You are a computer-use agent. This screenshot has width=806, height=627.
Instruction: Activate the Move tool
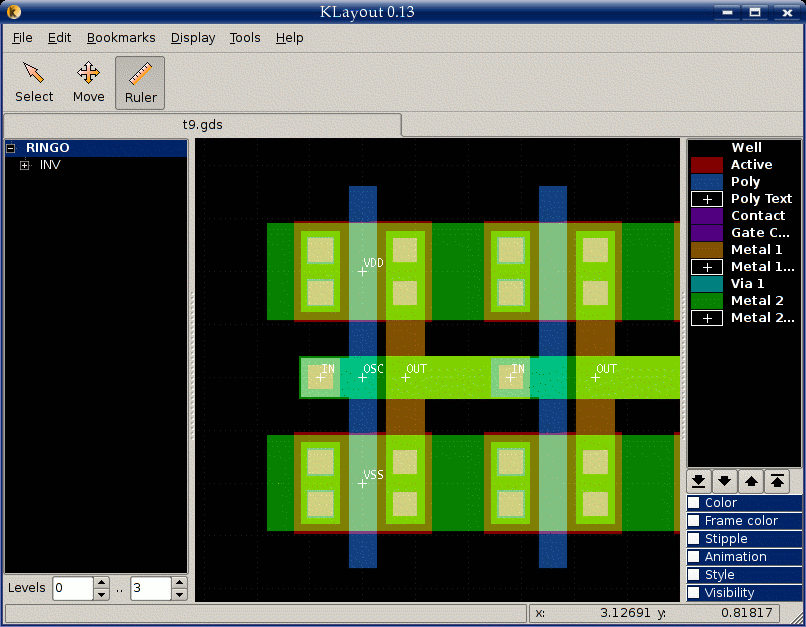88,82
